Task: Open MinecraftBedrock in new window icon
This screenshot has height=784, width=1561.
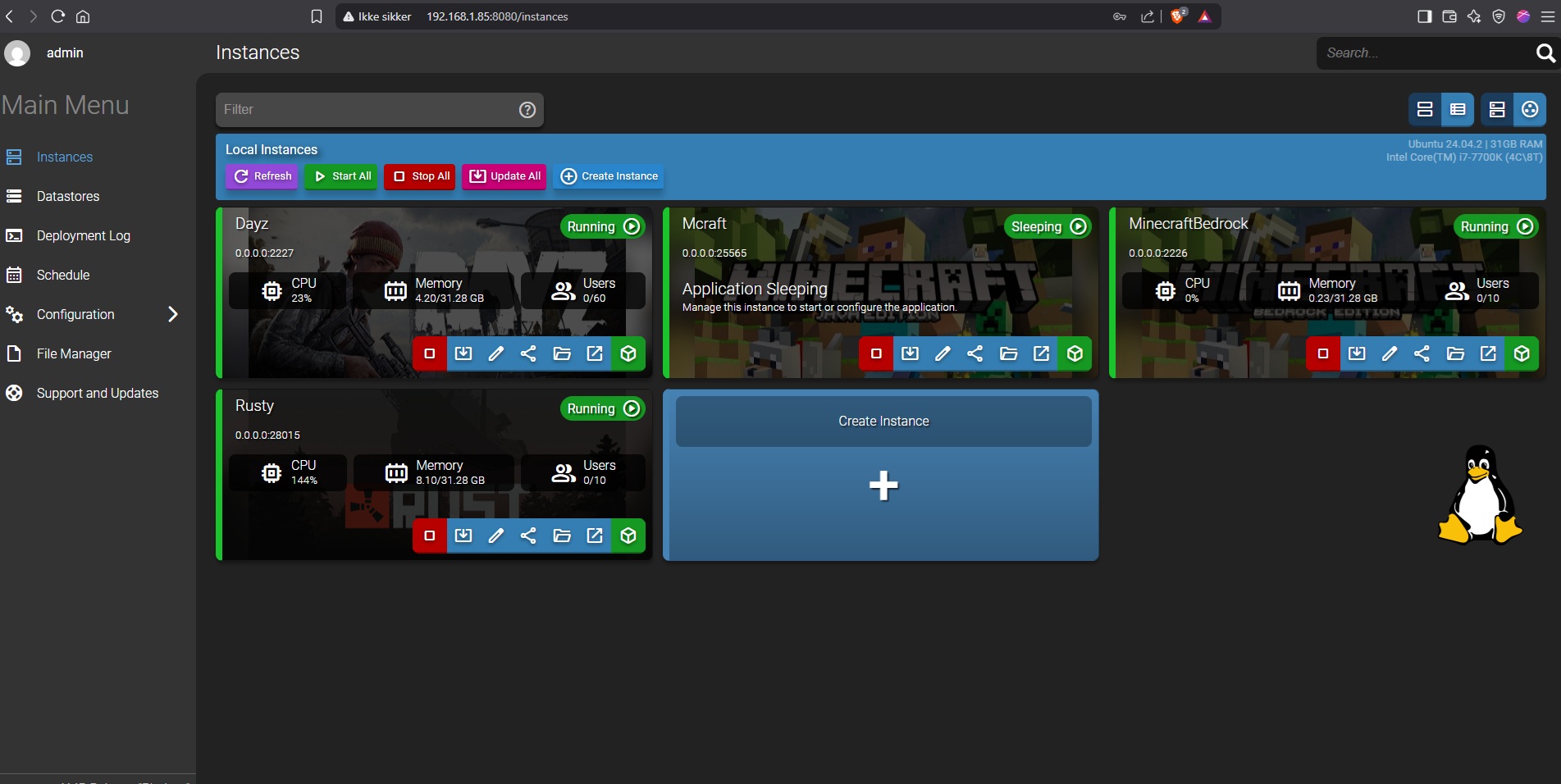Action: [x=1488, y=353]
